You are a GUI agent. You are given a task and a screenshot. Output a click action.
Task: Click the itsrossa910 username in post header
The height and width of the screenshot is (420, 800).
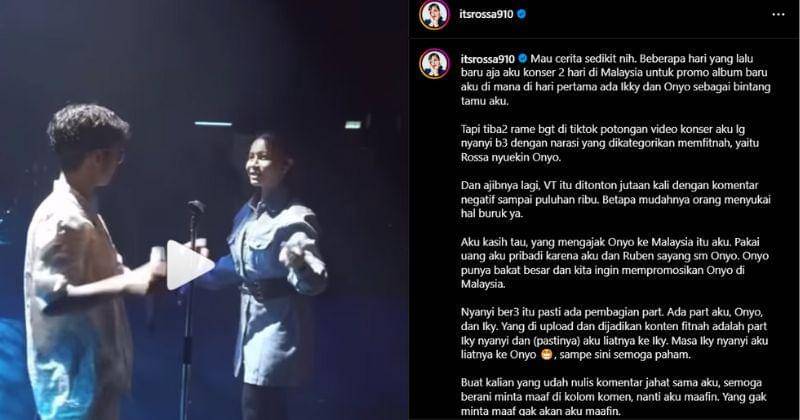click(x=486, y=14)
